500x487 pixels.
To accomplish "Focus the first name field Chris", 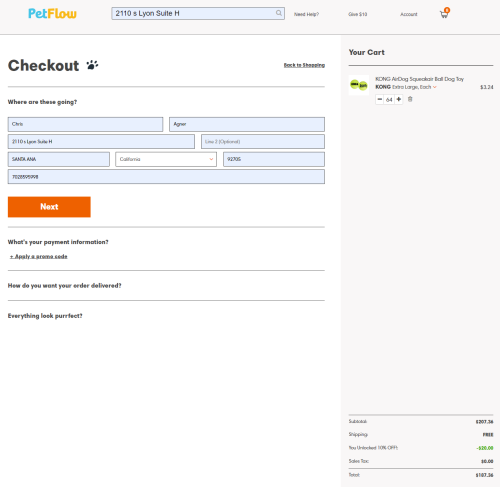I will (86, 124).
